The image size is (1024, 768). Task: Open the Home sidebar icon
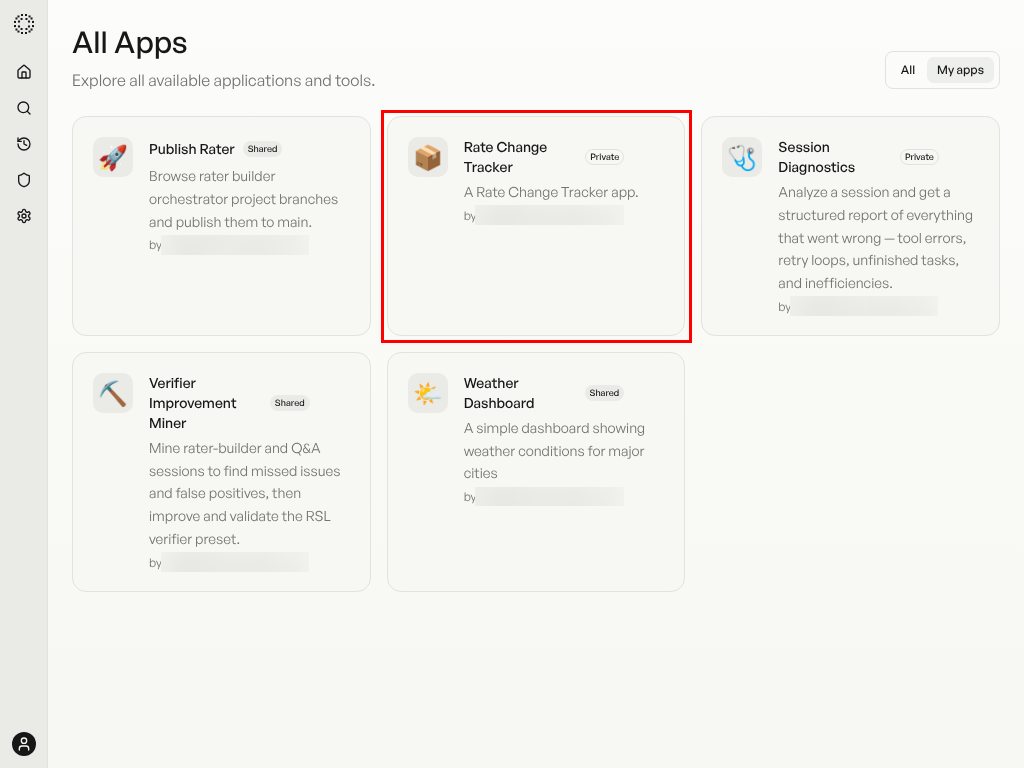click(x=24, y=72)
